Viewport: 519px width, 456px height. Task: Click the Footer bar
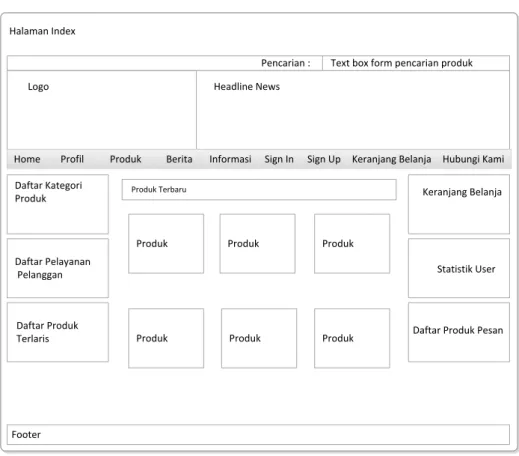(x=258, y=434)
